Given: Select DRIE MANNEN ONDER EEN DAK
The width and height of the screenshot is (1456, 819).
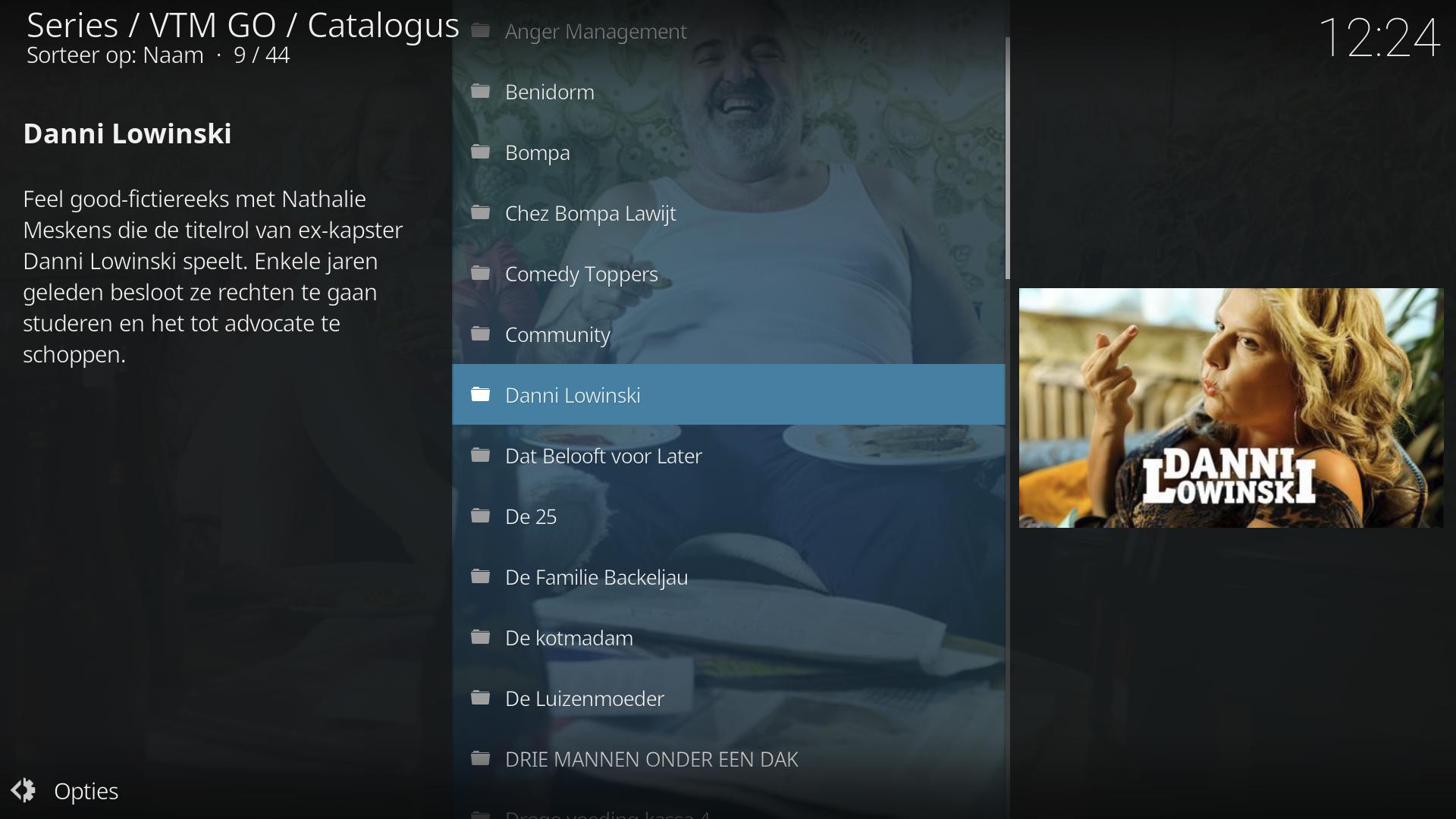Looking at the screenshot, I should coord(651,759).
